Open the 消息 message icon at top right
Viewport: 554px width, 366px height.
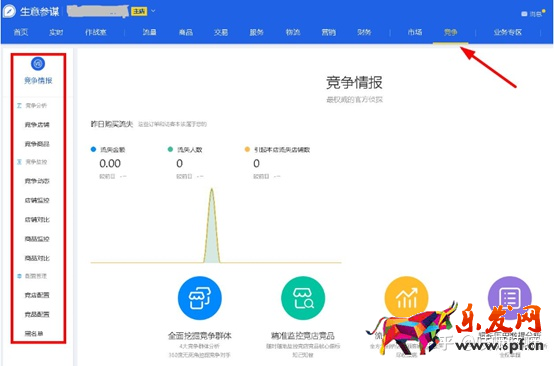point(524,14)
